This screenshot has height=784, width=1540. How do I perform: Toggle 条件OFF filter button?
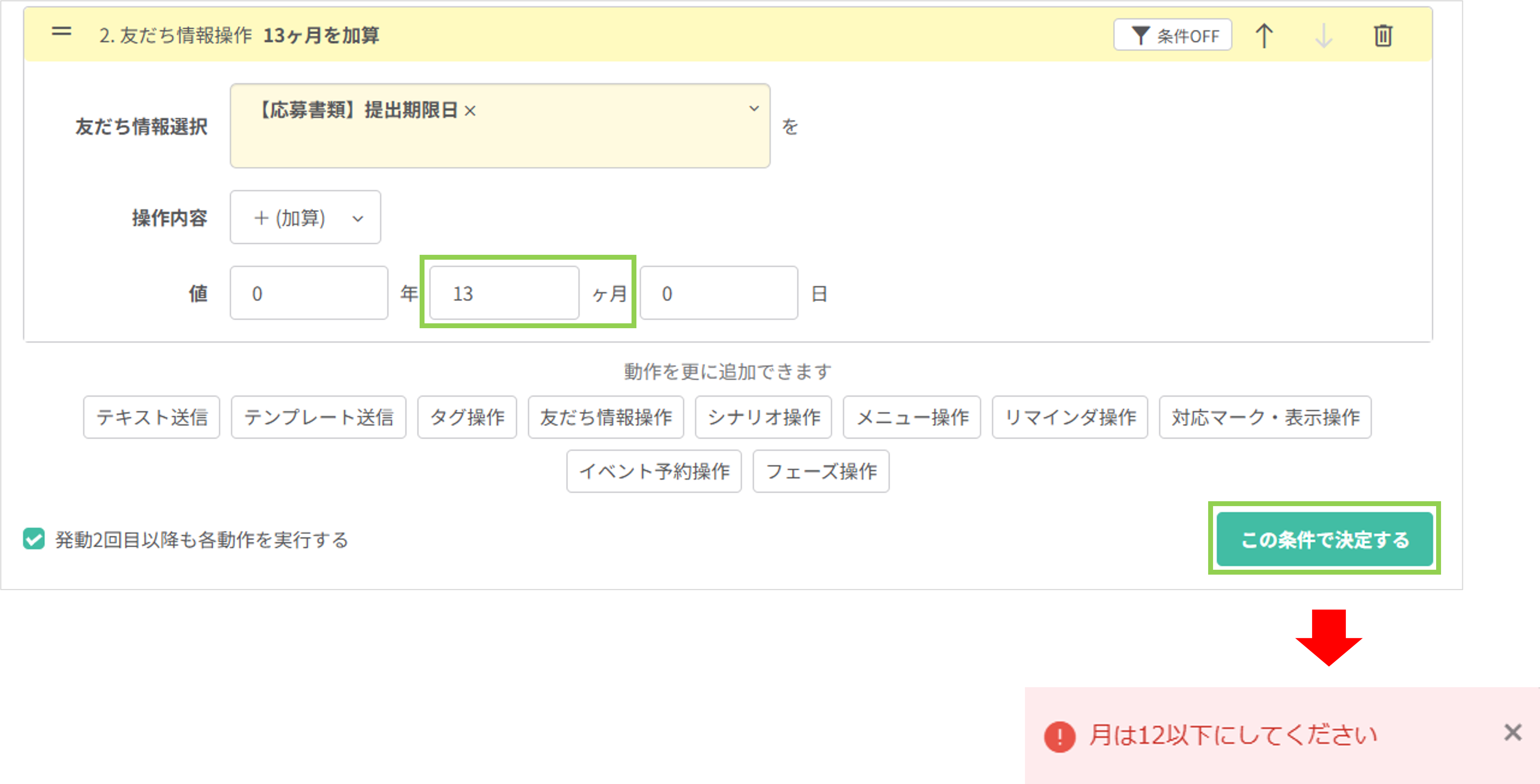tap(1172, 36)
